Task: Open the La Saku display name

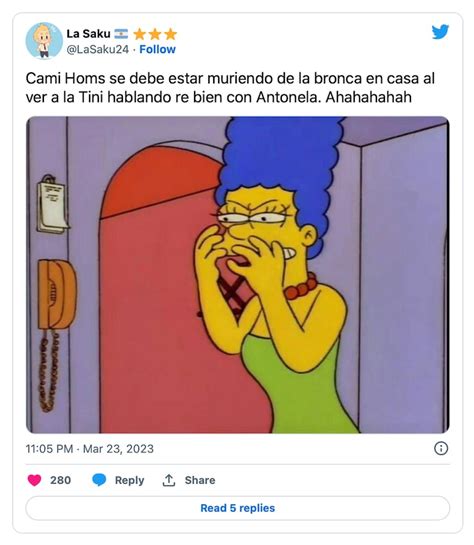Action: (88, 34)
